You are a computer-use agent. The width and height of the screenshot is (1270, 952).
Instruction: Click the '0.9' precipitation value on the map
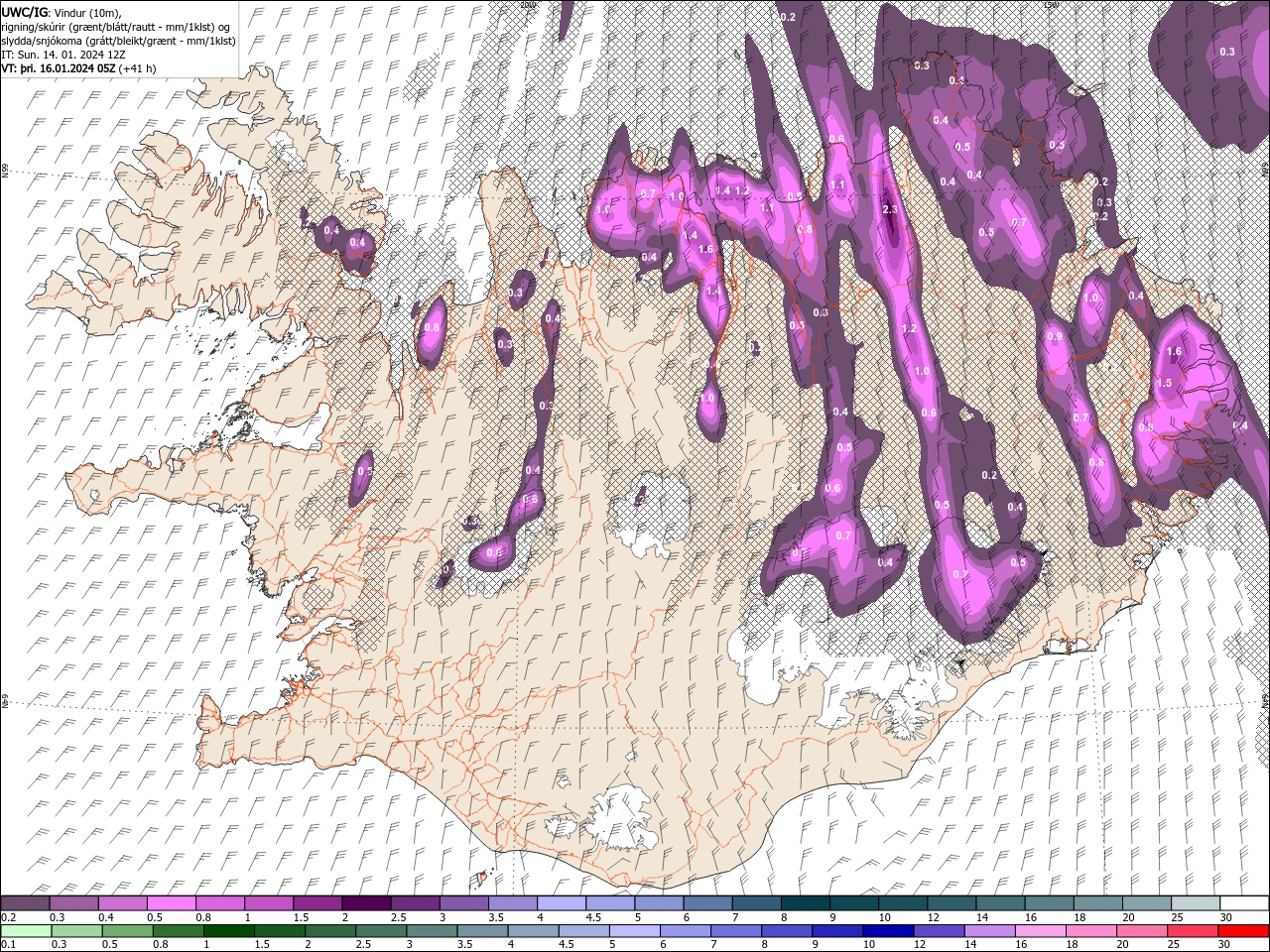click(1055, 337)
